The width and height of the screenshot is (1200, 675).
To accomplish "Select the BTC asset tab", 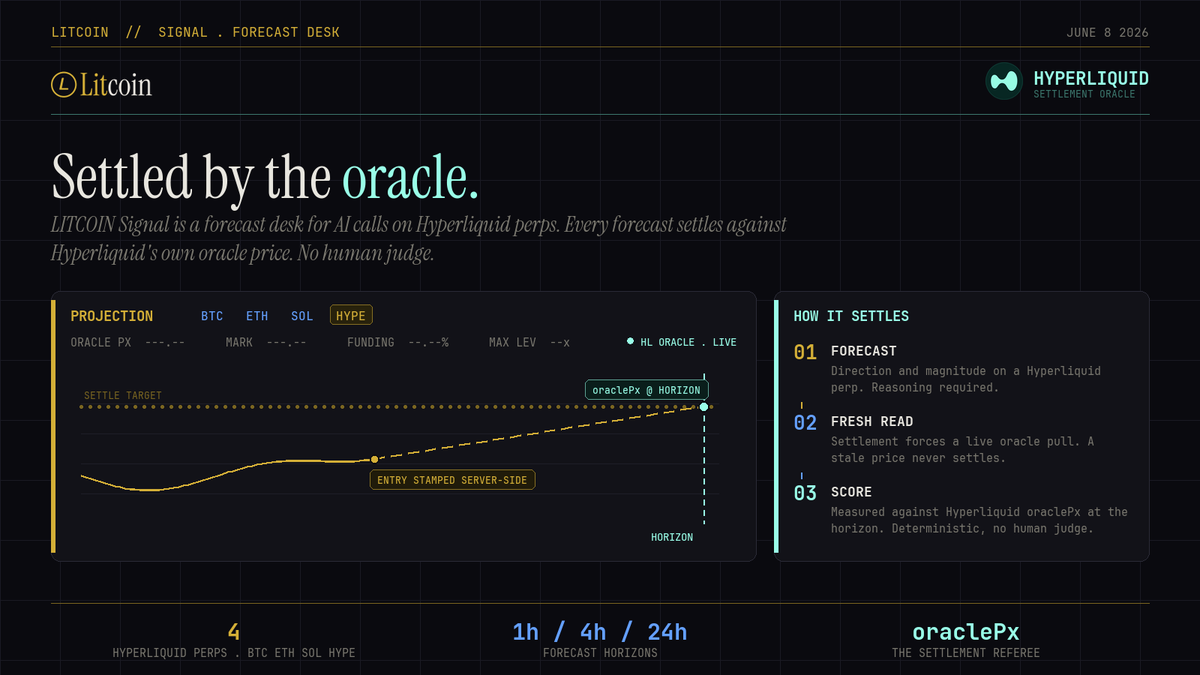I will coord(212,316).
